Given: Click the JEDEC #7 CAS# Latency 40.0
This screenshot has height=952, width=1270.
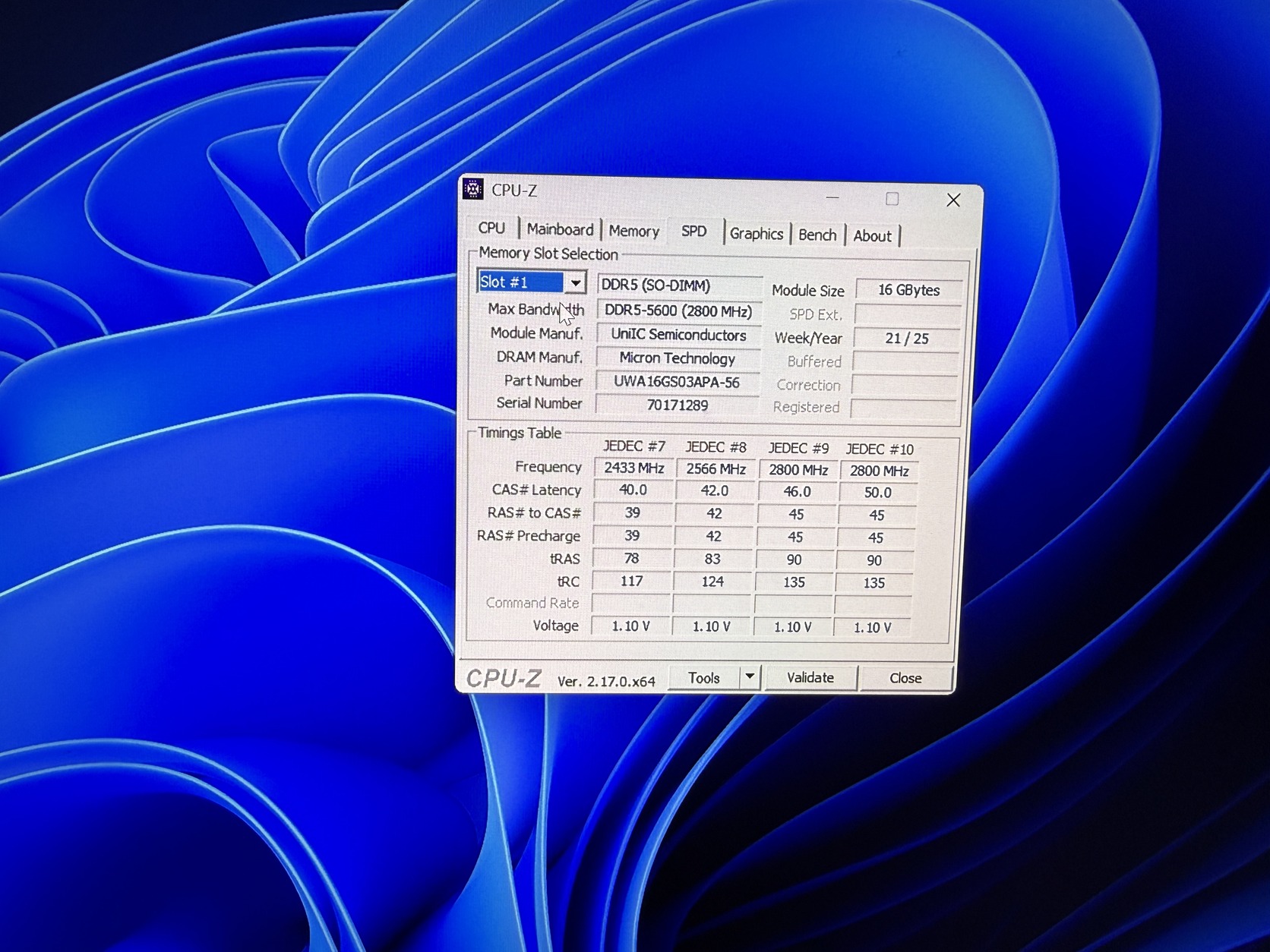Looking at the screenshot, I should point(633,490).
